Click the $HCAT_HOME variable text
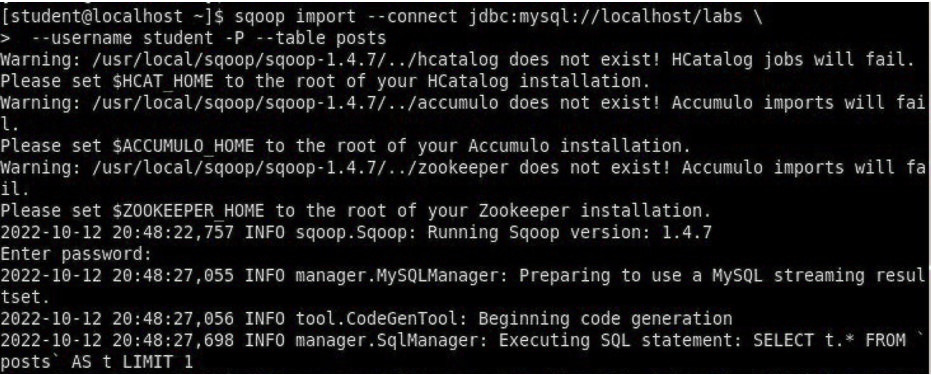 pos(162,81)
